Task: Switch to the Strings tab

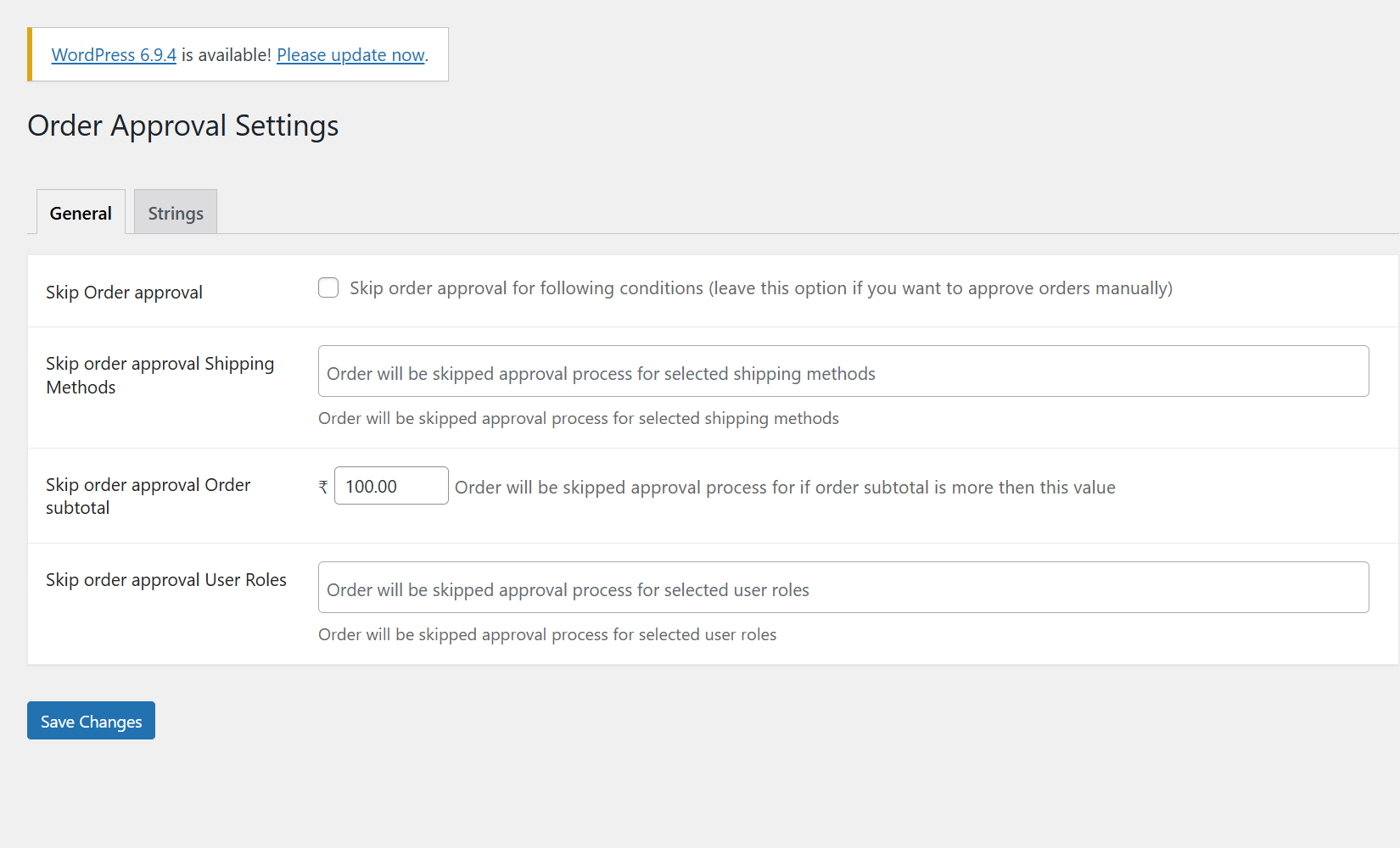Action: pyautogui.click(x=176, y=213)
